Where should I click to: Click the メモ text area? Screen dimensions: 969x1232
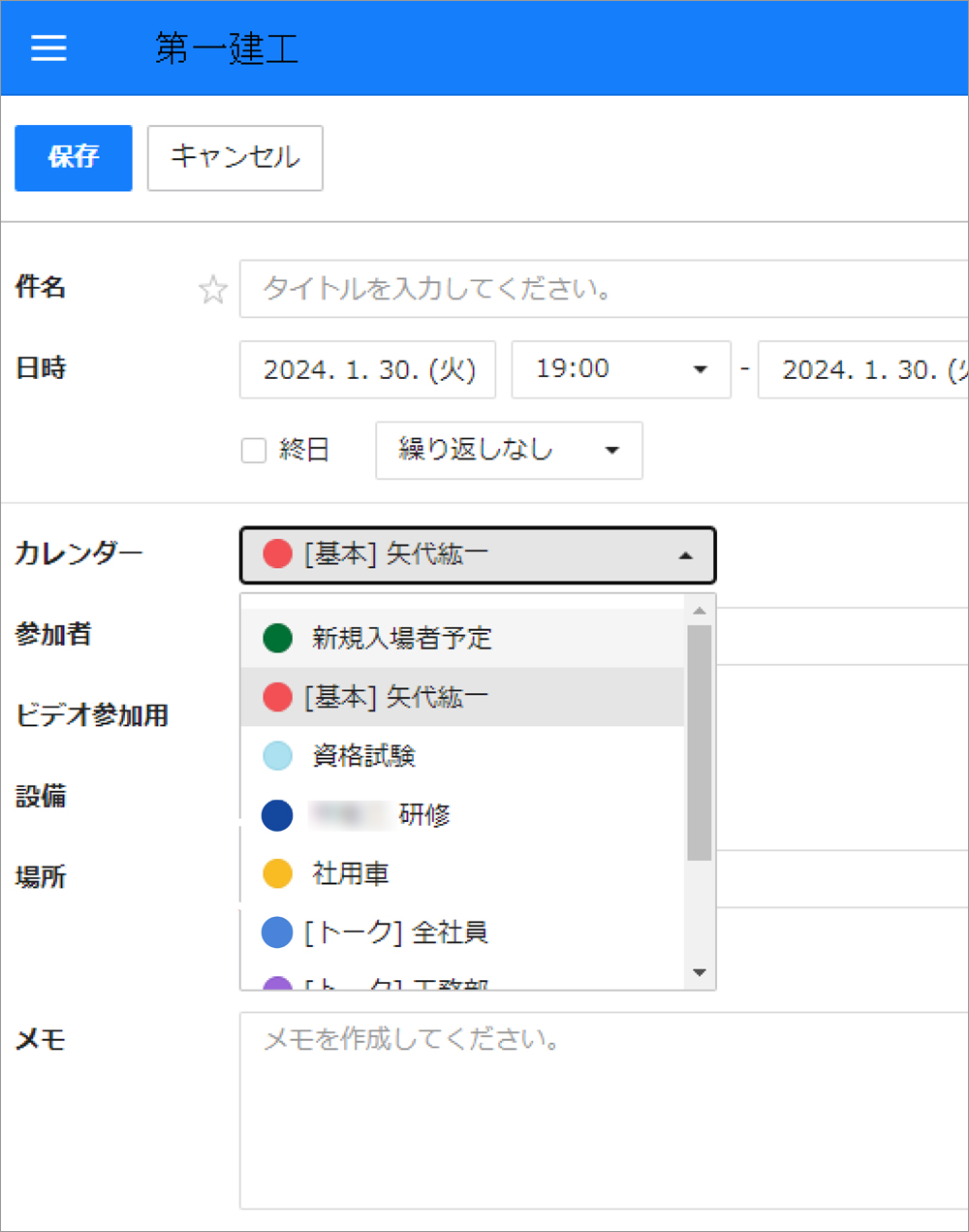[601, 1110]
